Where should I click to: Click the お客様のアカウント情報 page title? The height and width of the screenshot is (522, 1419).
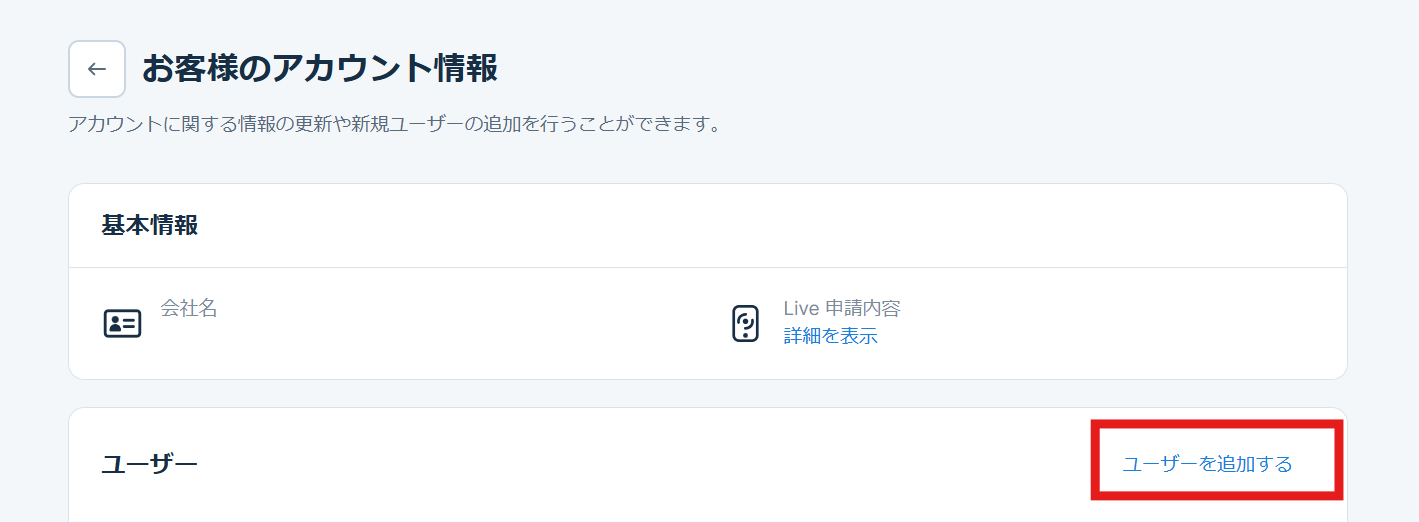320,69
